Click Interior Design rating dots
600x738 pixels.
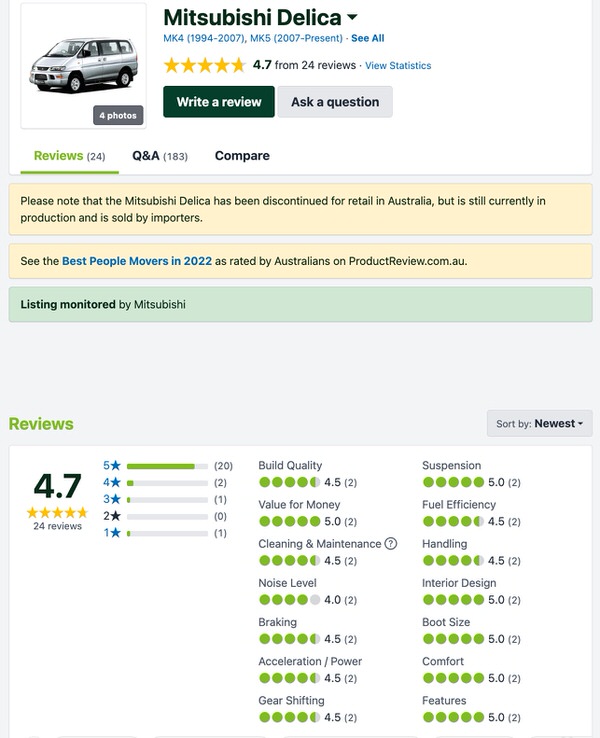point(453,600)
